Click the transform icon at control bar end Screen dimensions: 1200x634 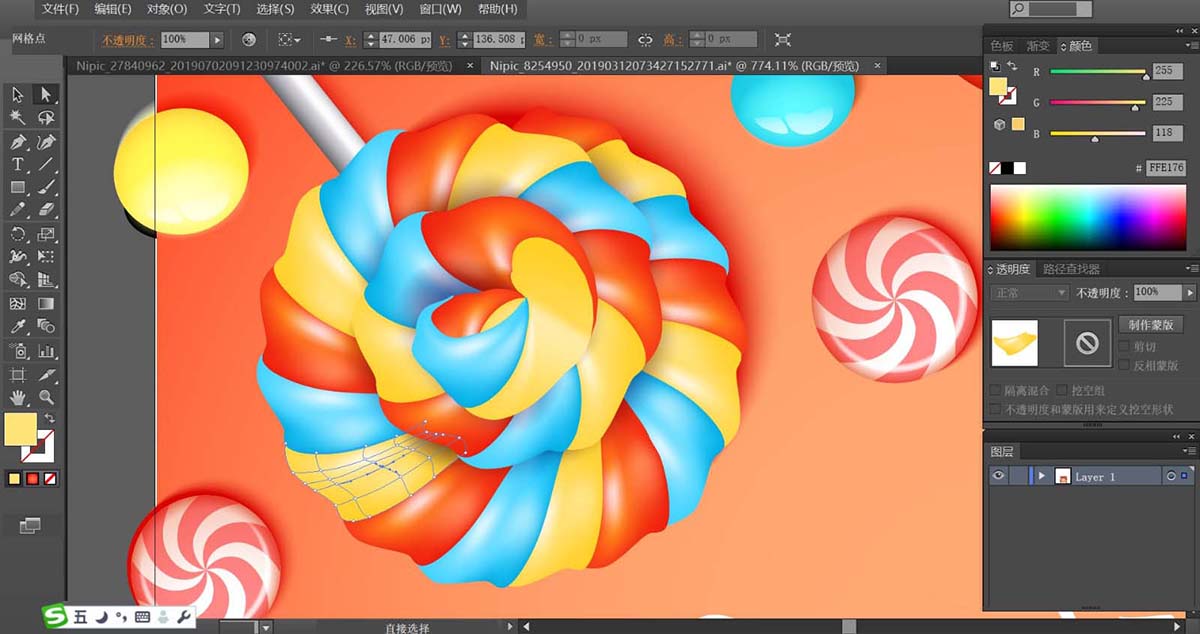pos(783,39)
